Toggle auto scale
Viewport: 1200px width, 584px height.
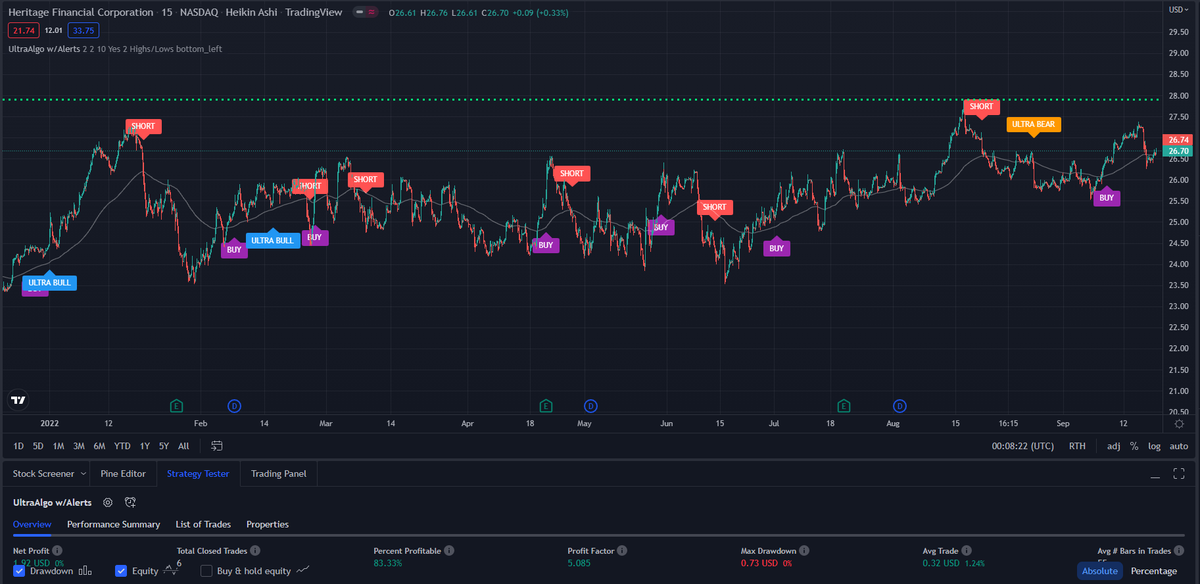pos(1179,446)
